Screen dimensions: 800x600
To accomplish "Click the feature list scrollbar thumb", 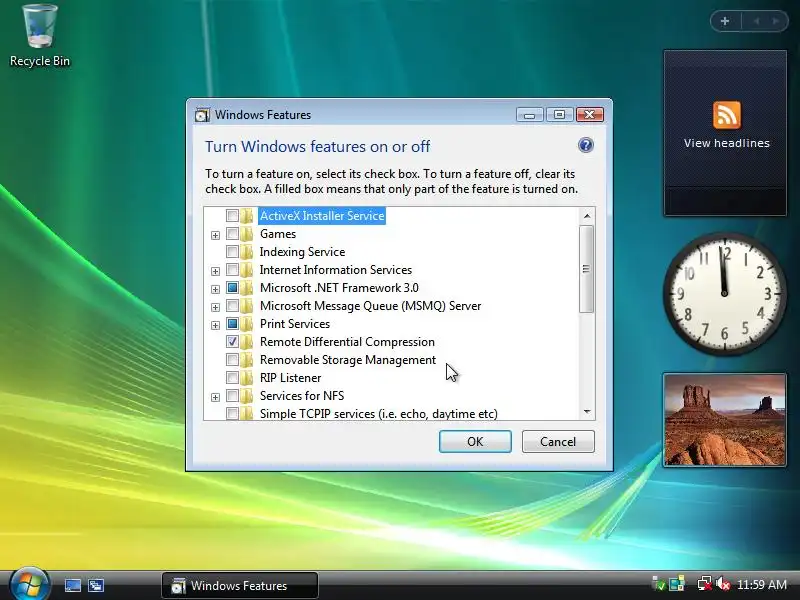I will [587, 269].
